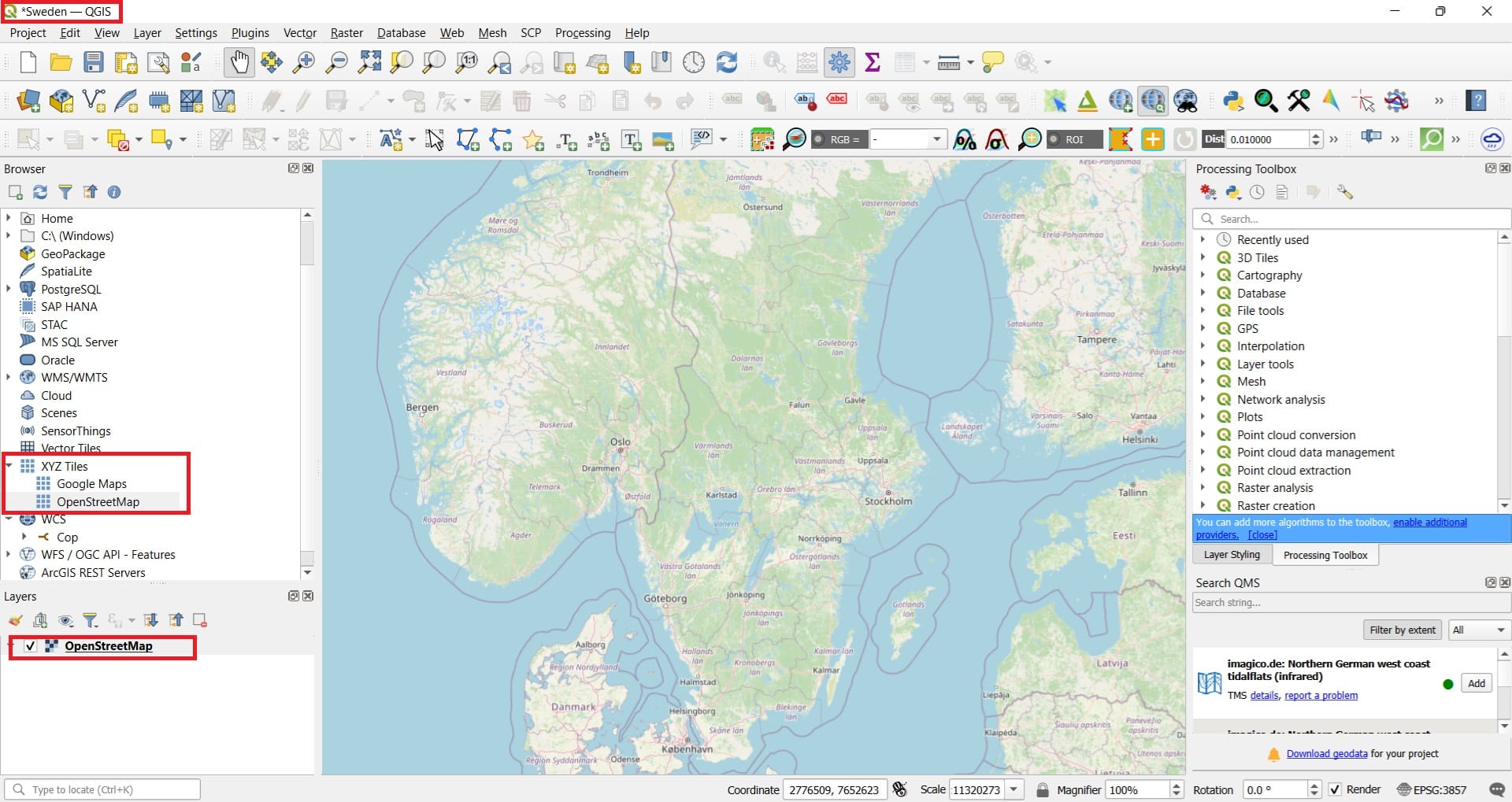Click the Filter by extent button
The height and width of the screenshot is (802, 1512).
pyautogui.click(x=1403, y=630)
